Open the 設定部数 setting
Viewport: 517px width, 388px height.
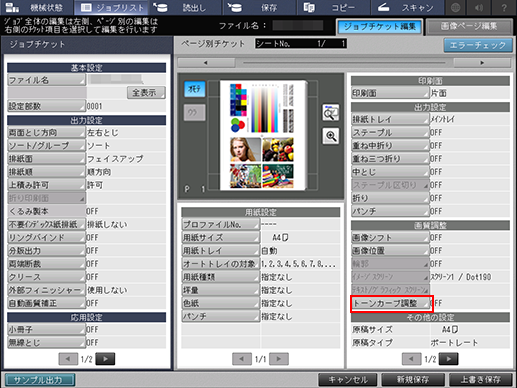click(46, 106)
